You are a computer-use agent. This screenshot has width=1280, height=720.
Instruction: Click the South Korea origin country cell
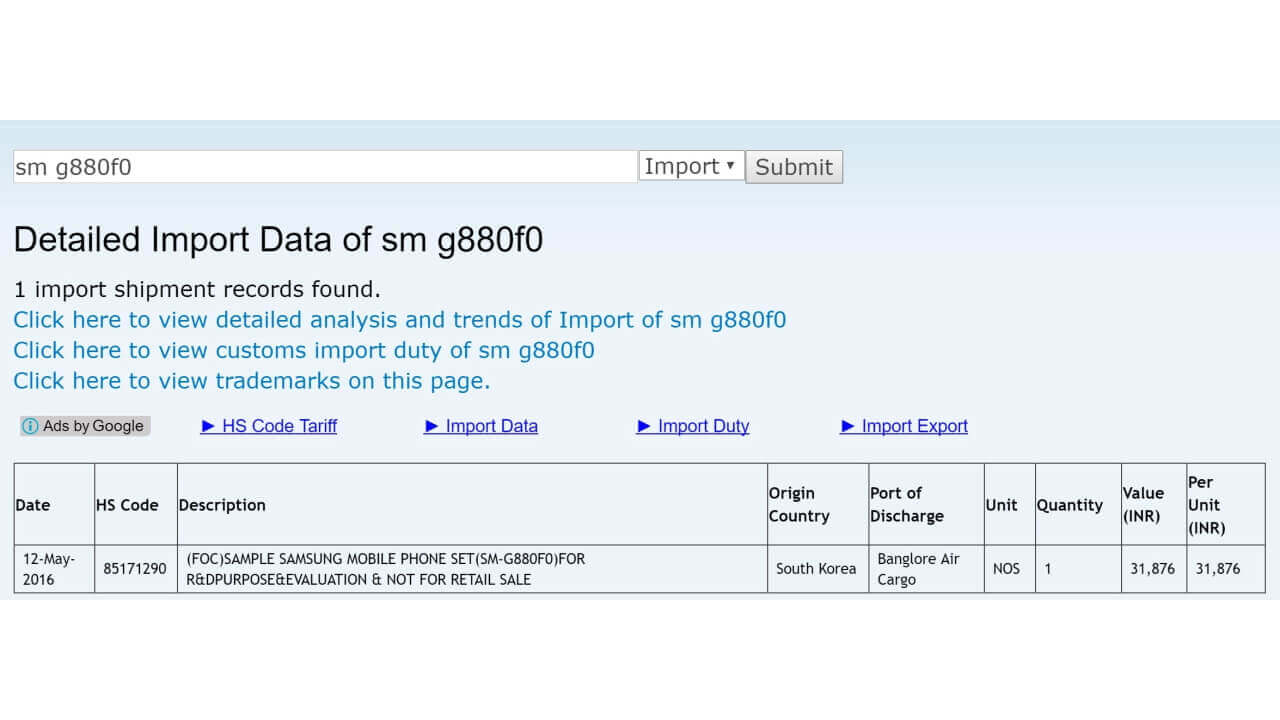[816, 569]
